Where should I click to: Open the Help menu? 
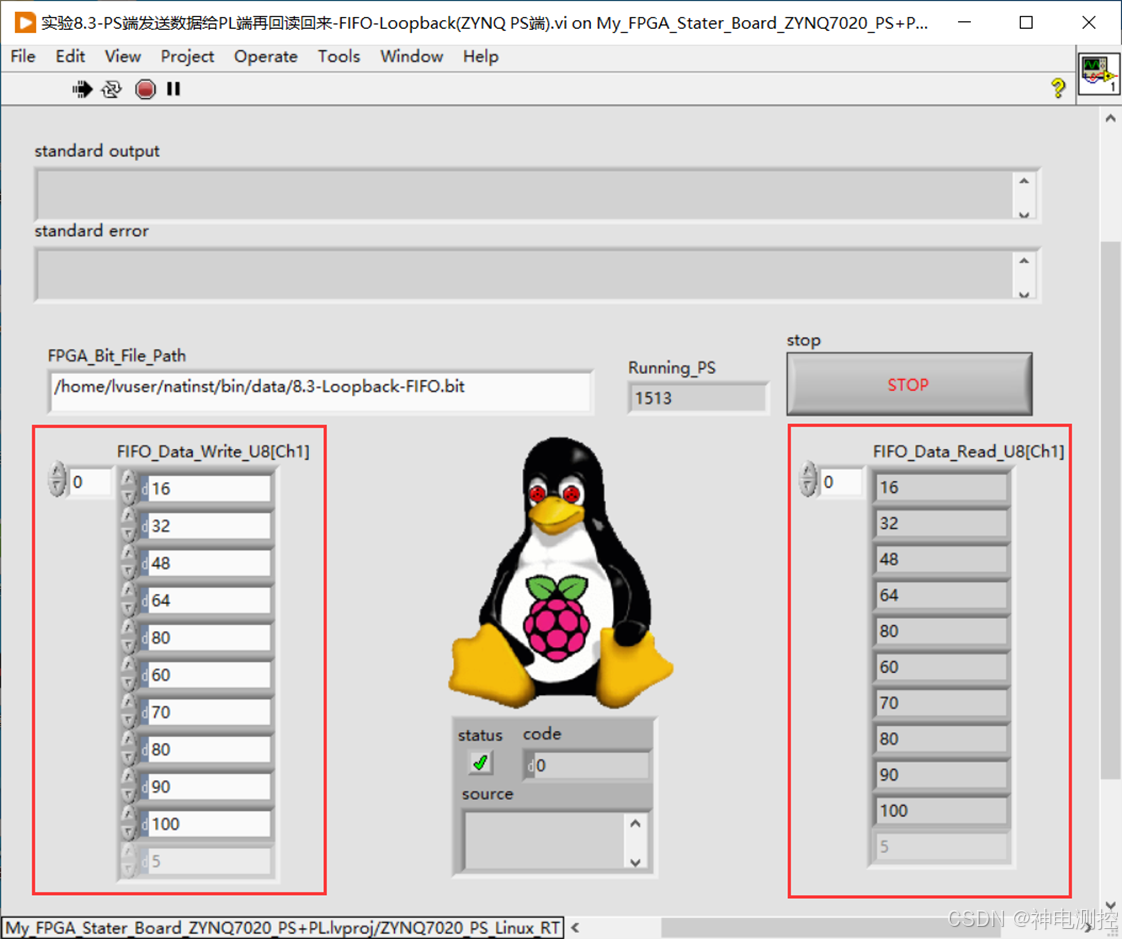(480, 57)
